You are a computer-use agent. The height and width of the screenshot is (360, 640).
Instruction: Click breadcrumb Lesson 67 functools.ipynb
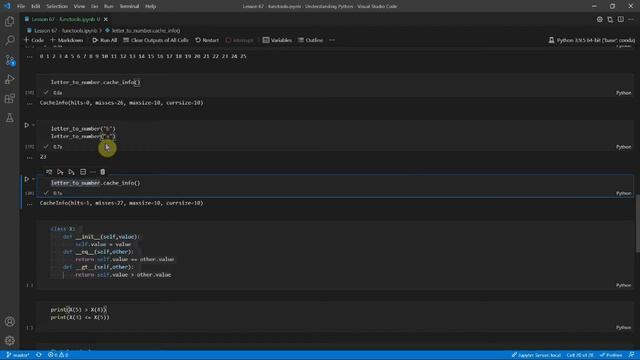pyautogui.click(x=62, y=31)
